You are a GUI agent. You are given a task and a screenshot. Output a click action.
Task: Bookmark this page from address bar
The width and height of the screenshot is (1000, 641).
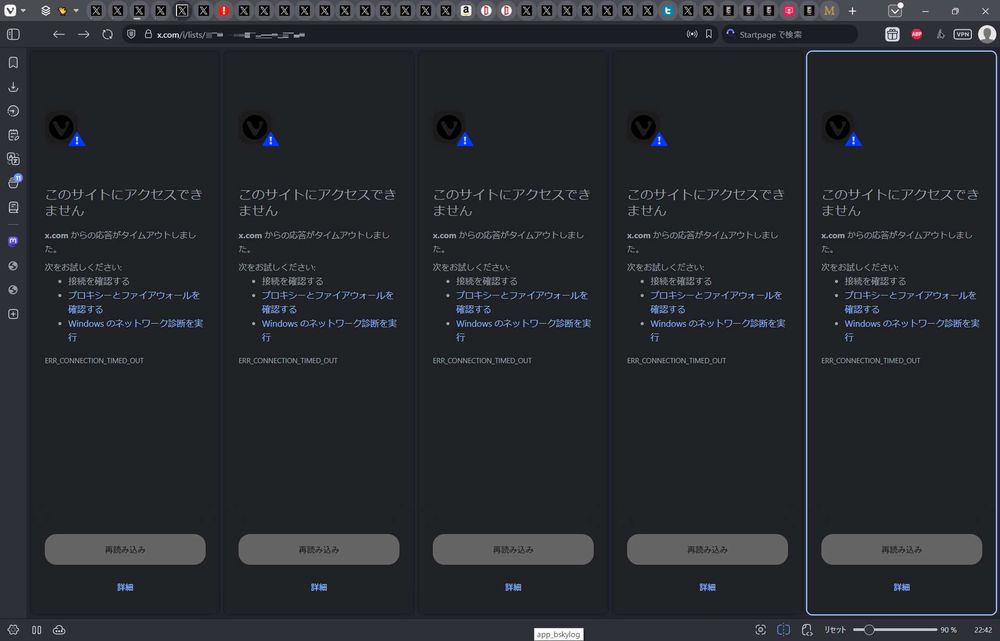(x=709, y=34)
